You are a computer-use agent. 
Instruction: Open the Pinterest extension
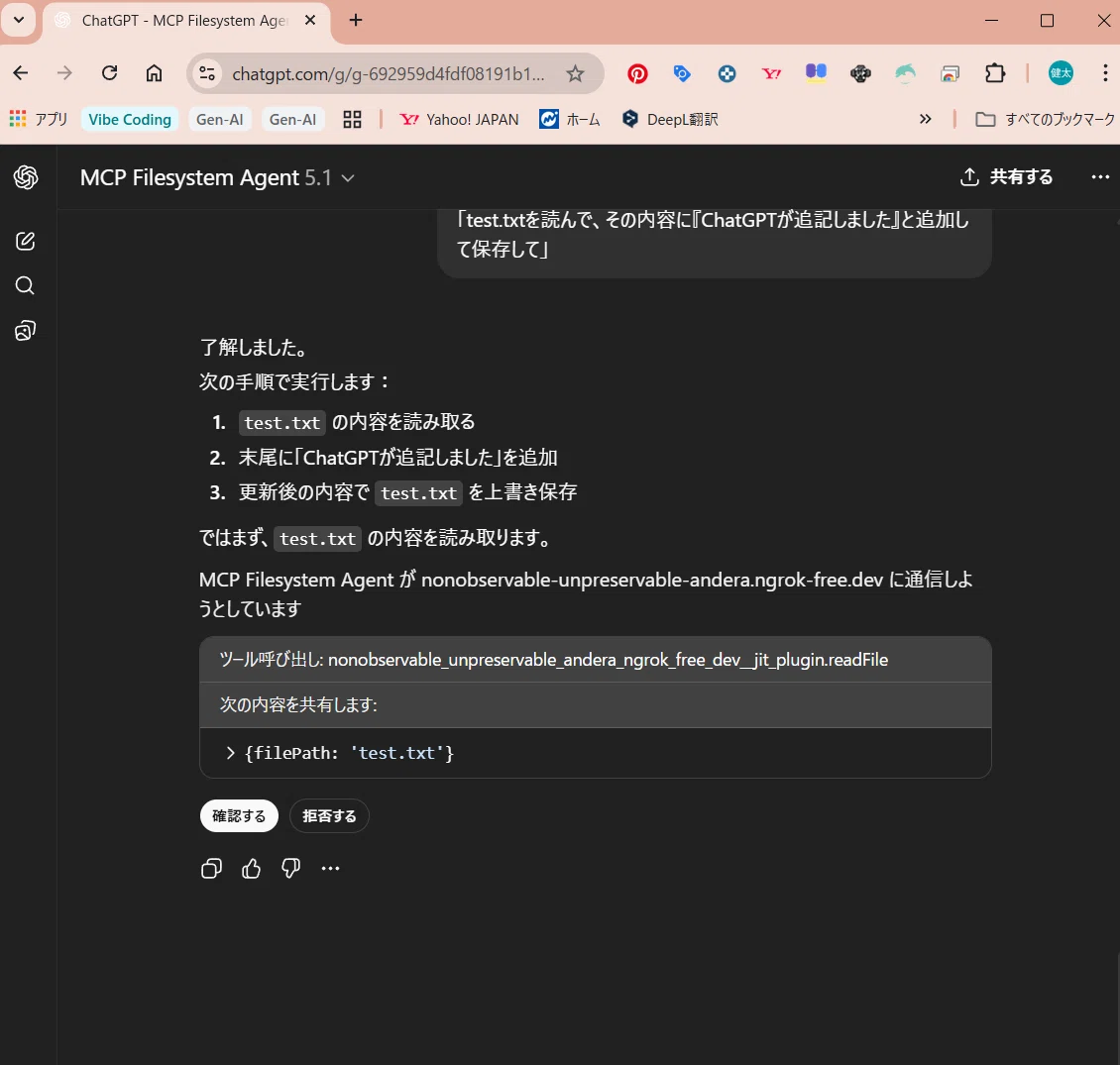click(637, 73)
